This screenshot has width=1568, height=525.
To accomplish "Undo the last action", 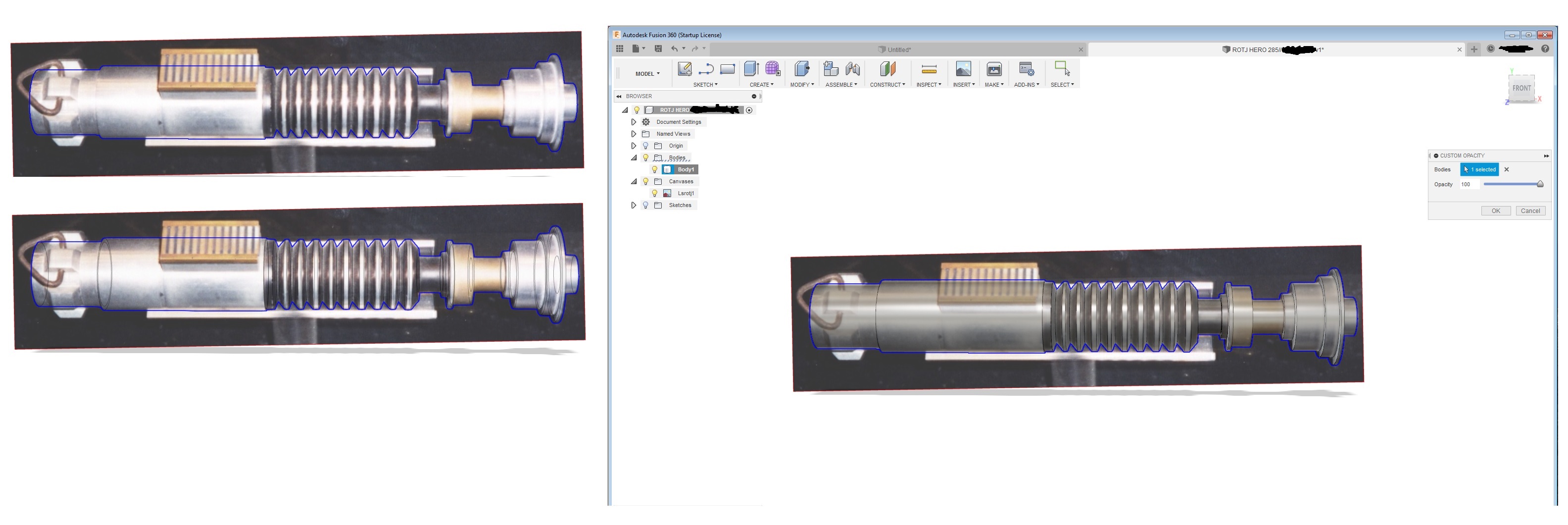I will tap(674, 49).
